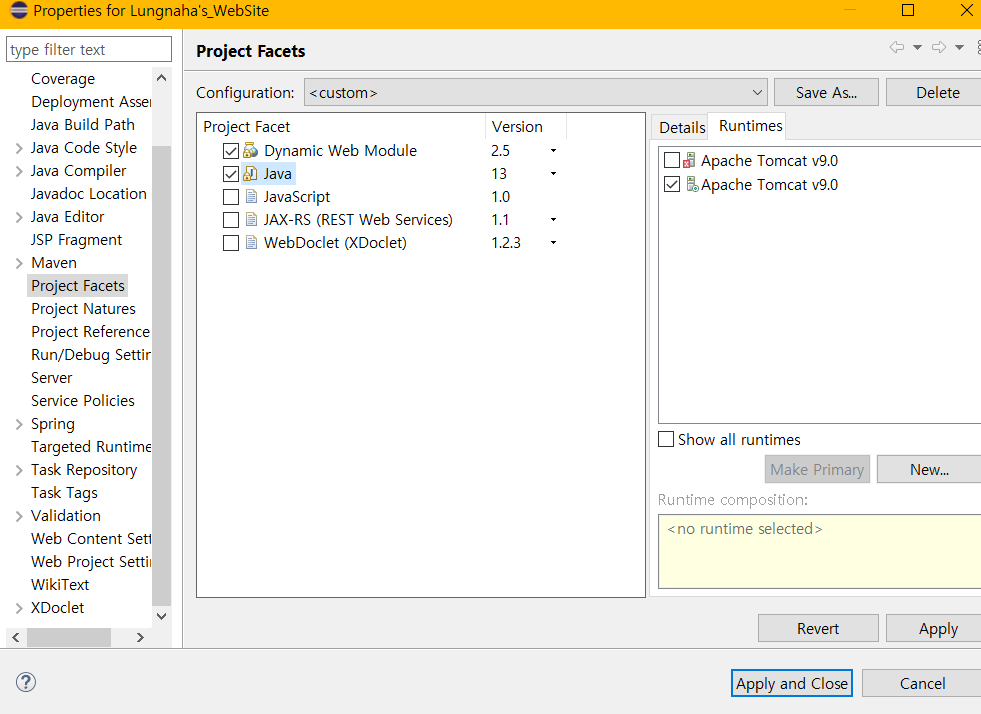981x714 pixels.
Task: Click the help question mark icon
Action: pos(26,682)
